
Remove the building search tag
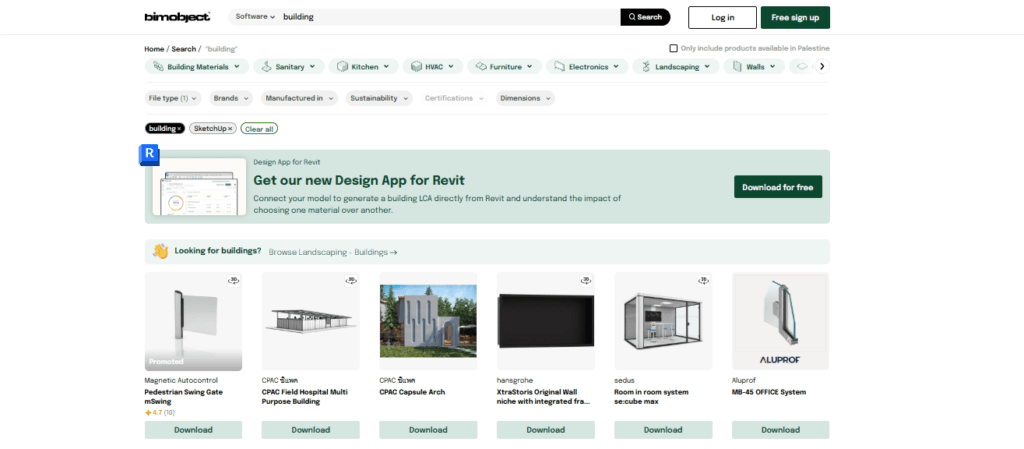179,129
